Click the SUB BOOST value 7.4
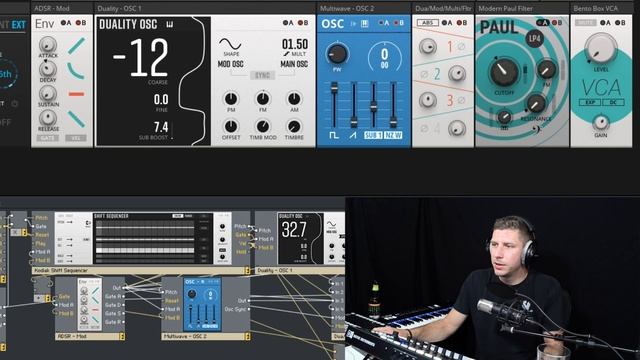Image resolution: width=640 pixels, height=360 pixels. (161, 127)
